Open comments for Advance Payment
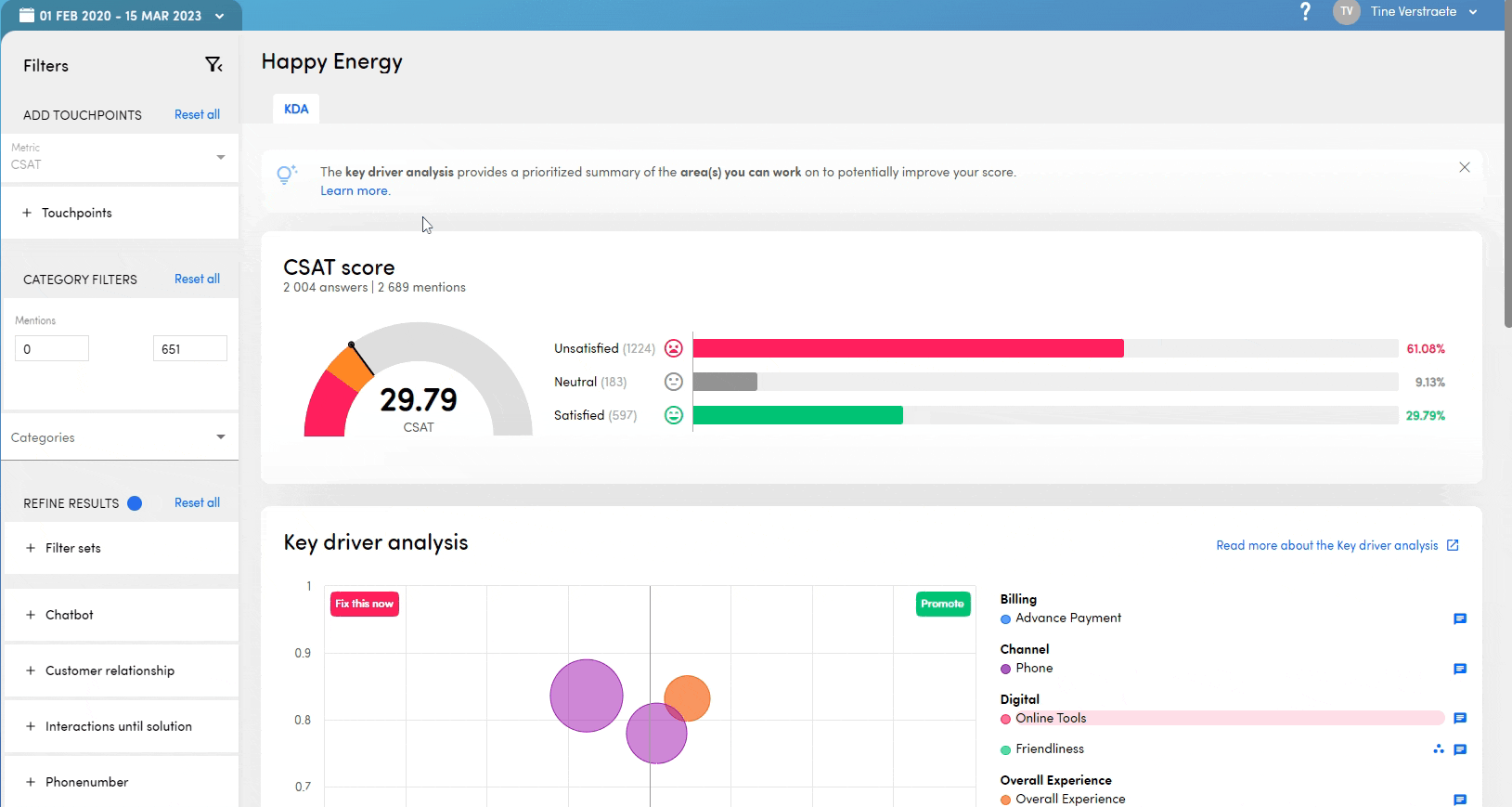The width and height of the screenshot is (1512, 807). [x=1459, y=618]
